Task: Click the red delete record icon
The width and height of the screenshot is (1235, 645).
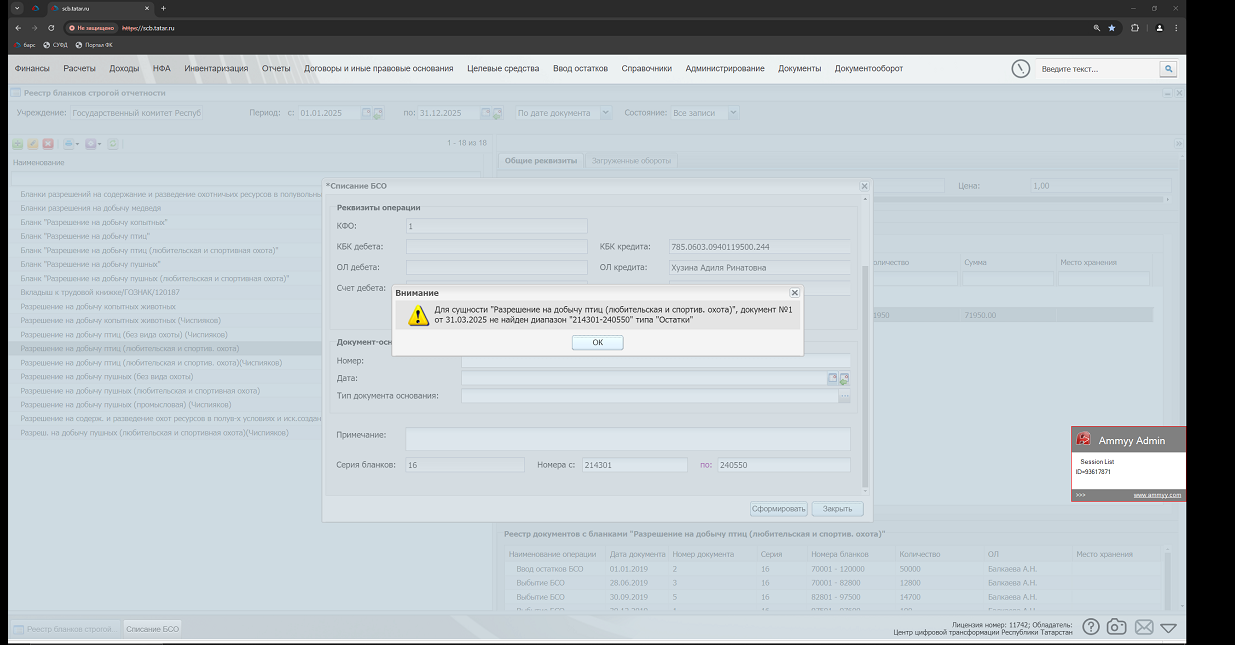Action: [x=48, y=144]
